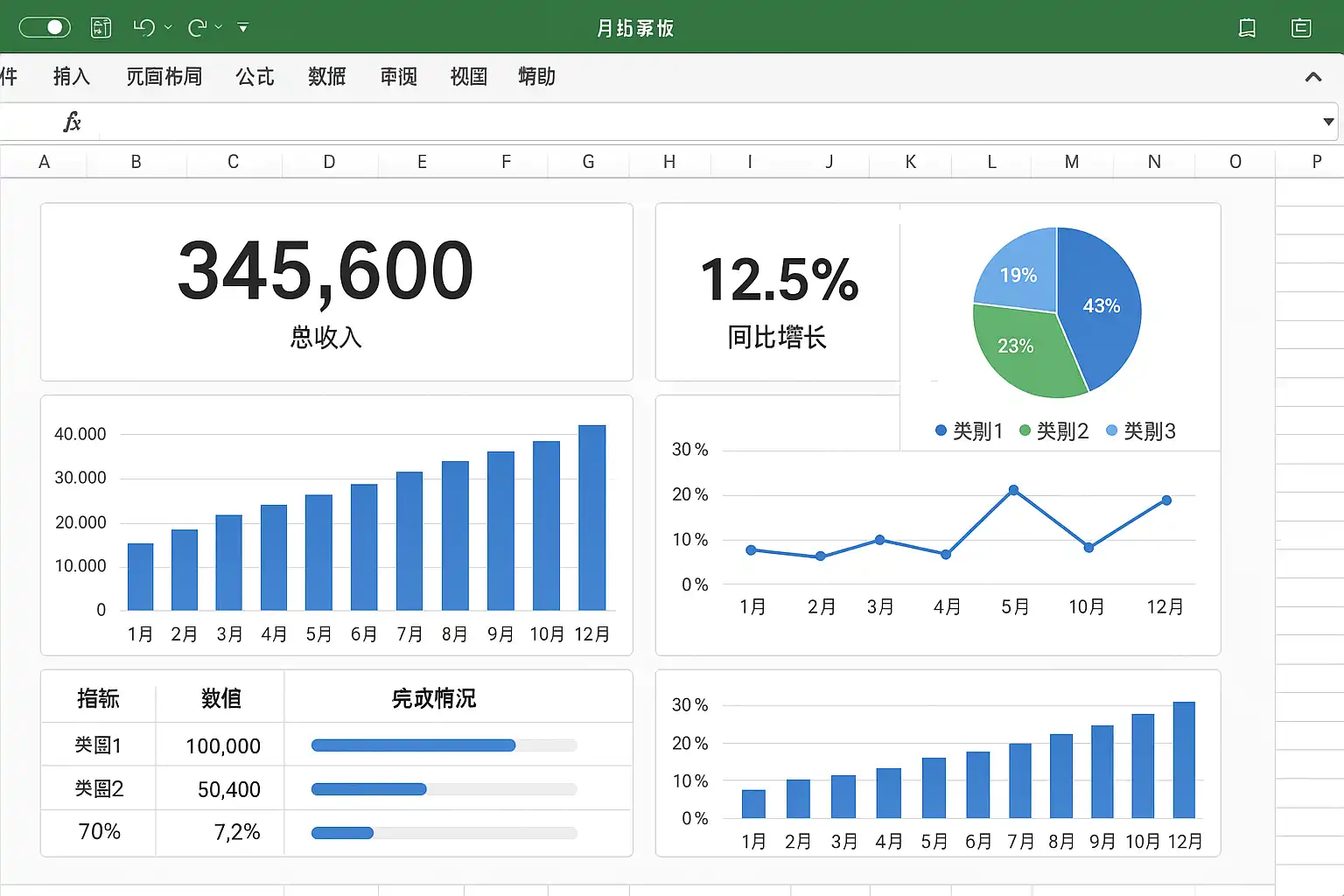Open the Redo history dropdown arrow
The width and height of the screenshot is (1344, 896).
click(x=219, y=28)
